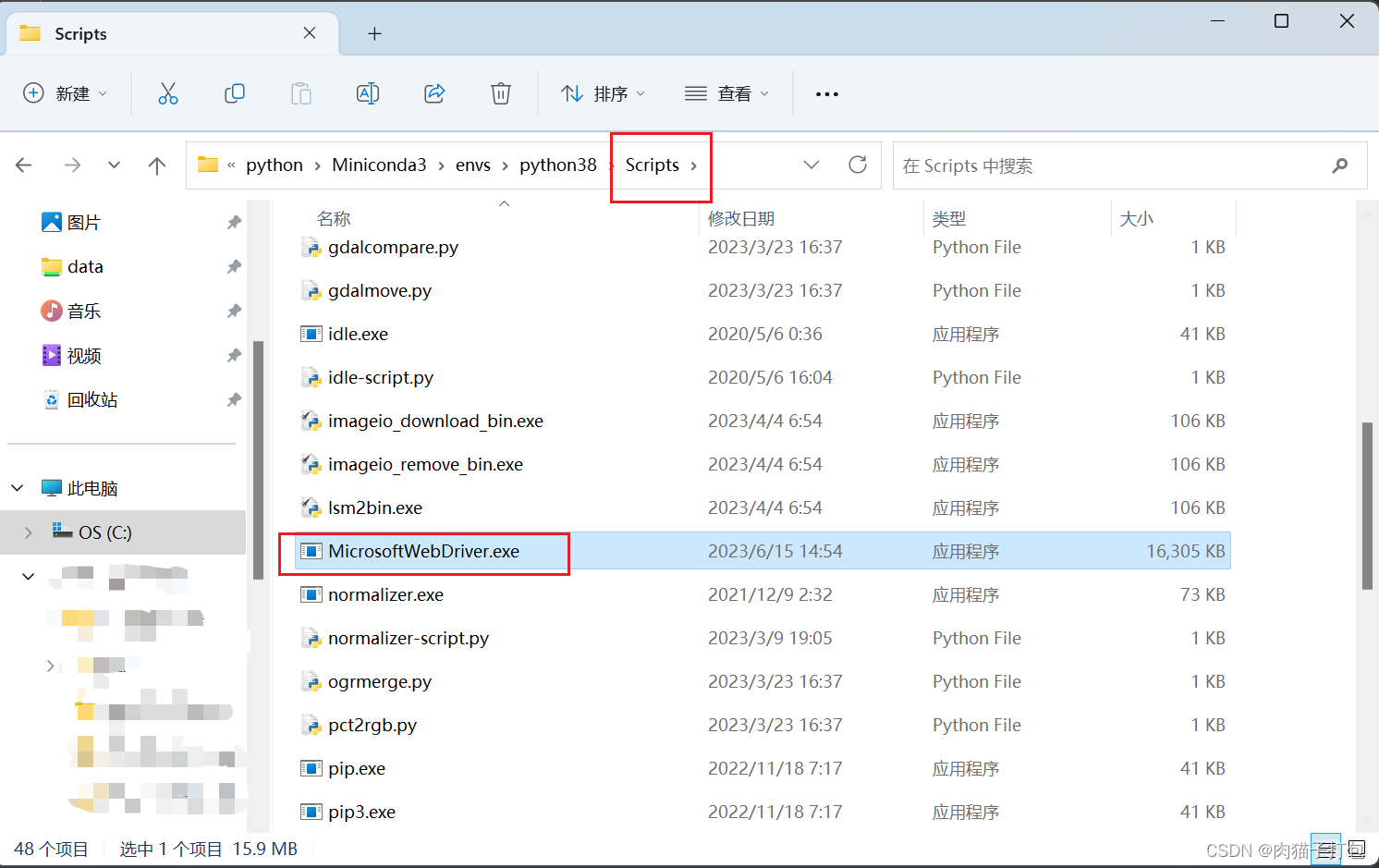Click python in the breadcrumb path

coord(275,165)
